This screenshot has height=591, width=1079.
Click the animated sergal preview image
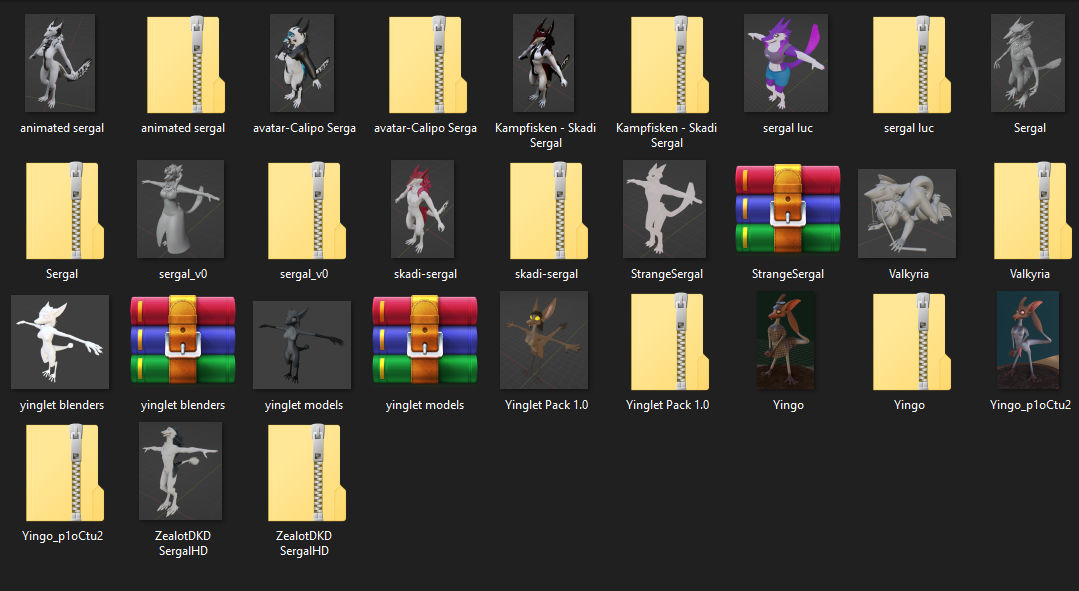pyautogui.click(x=60, y=63)
